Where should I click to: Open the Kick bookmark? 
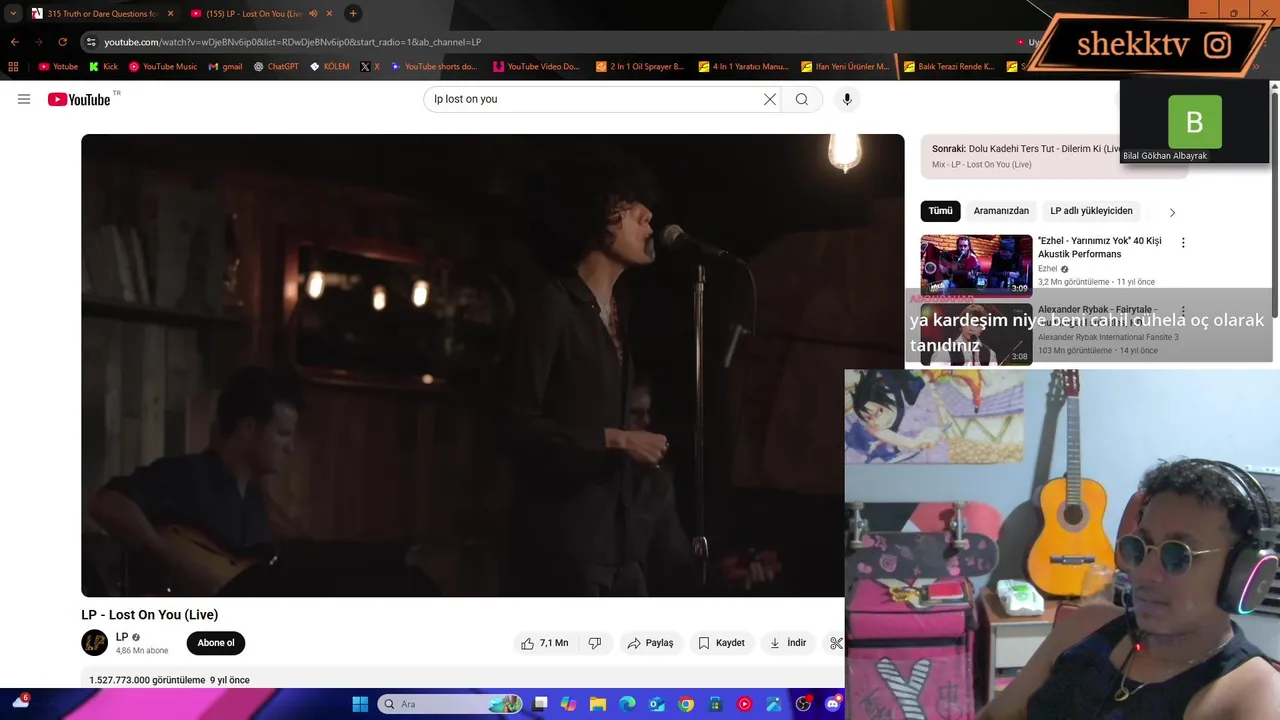103,67
